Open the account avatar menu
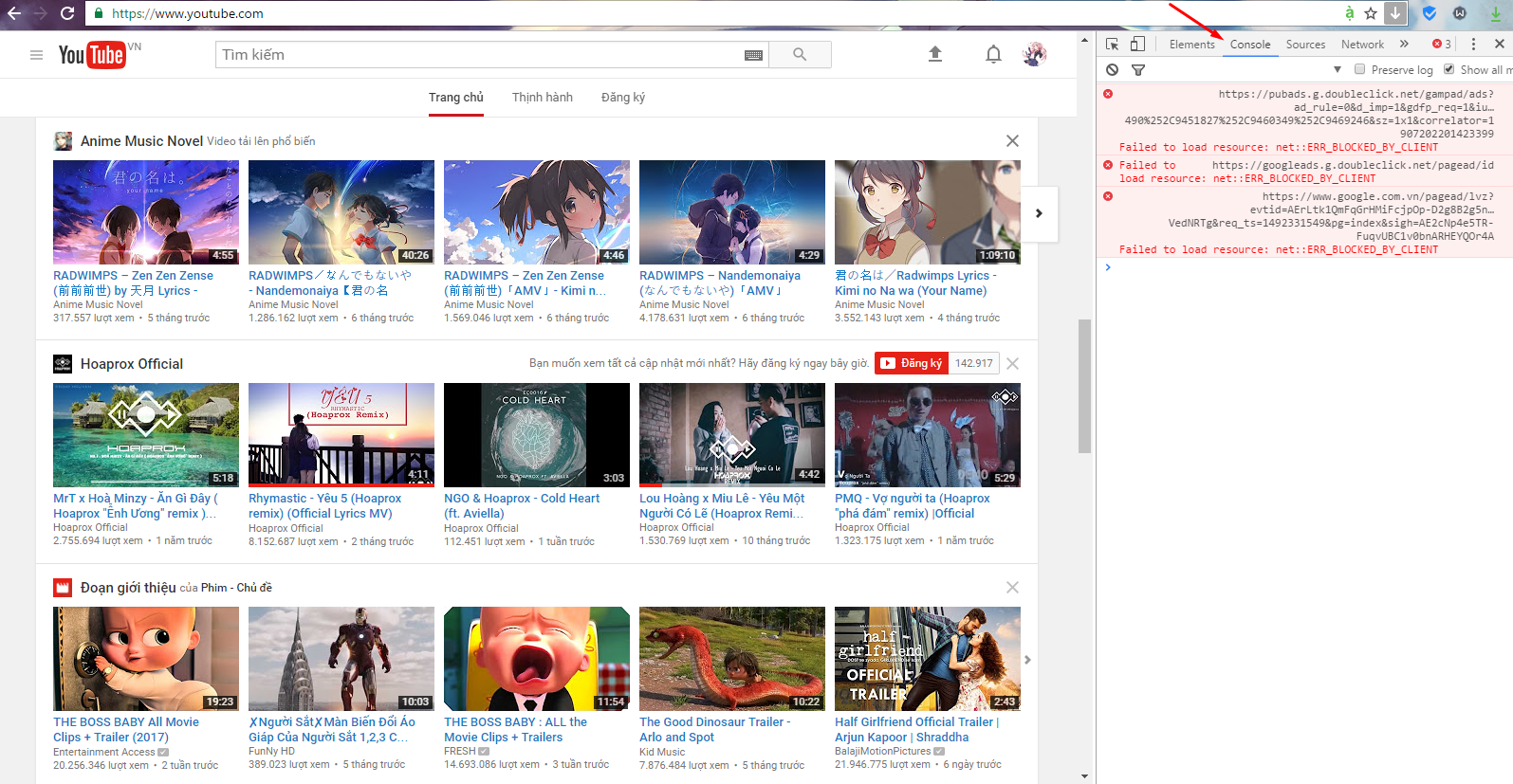The image size is (1513, 784). [1034, 54]
